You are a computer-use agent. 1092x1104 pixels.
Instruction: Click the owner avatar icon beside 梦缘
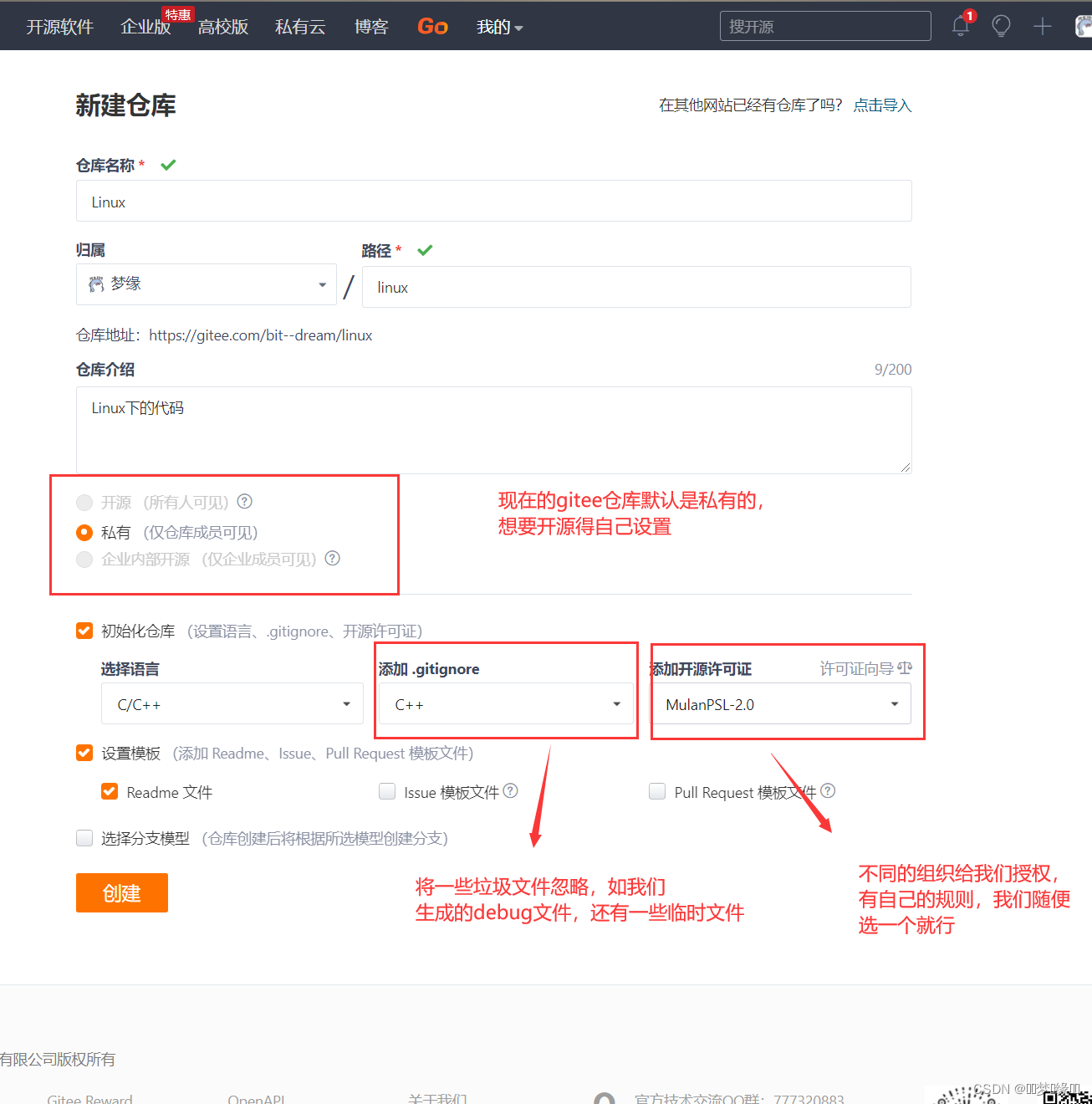coord(97,284)
